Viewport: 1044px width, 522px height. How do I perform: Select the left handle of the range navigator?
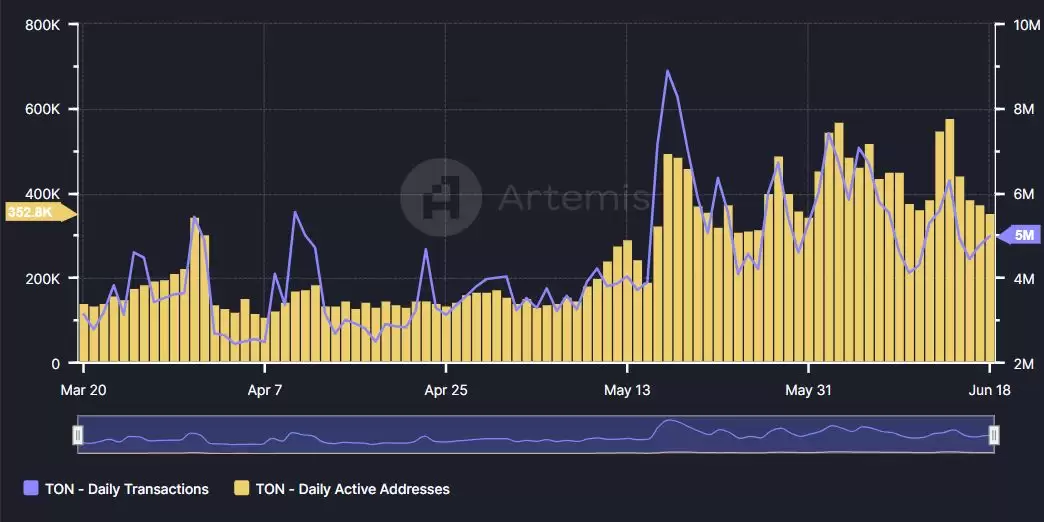coord(78,435)
